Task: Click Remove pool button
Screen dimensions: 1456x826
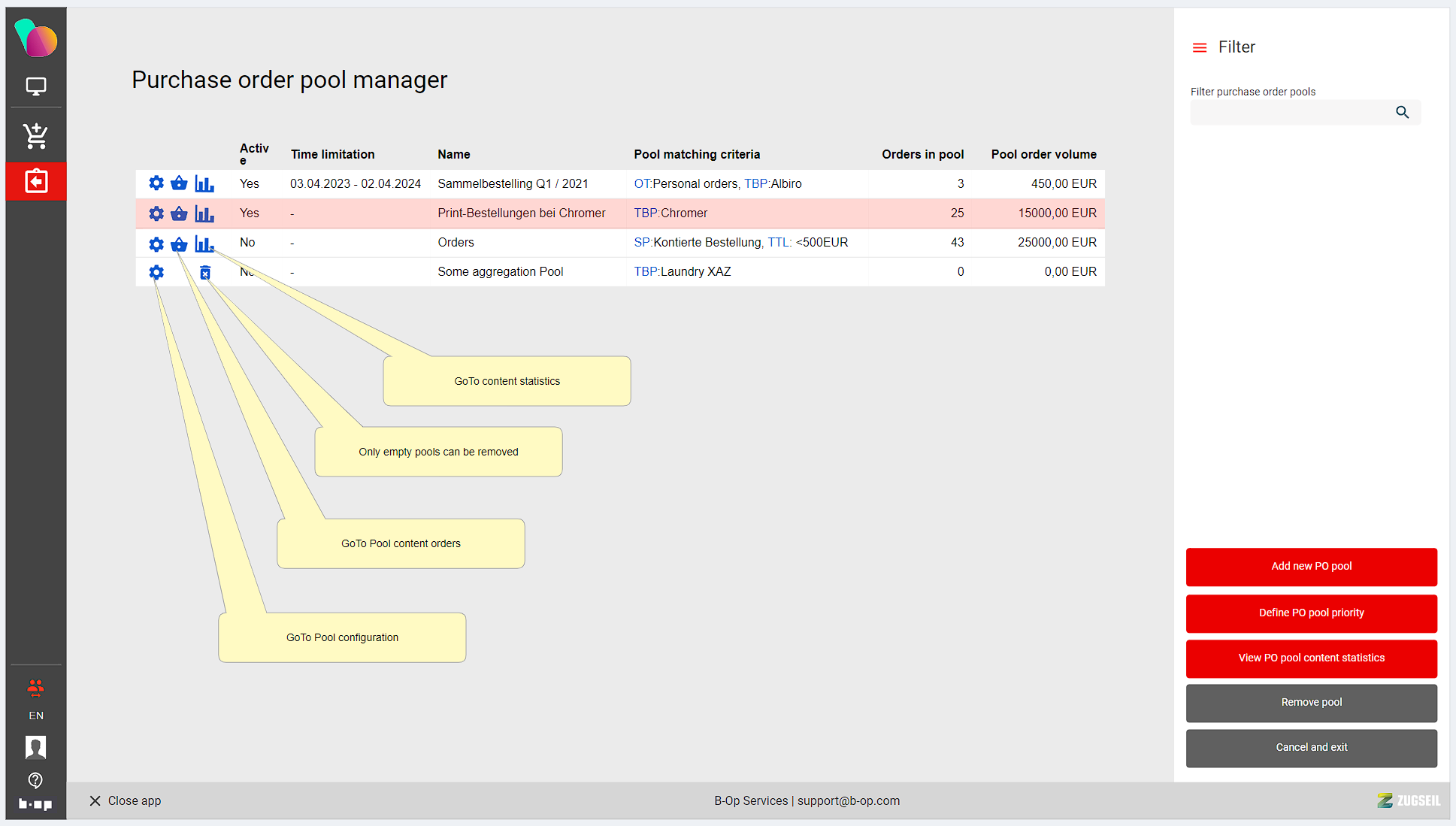Action: [x=1311, y=703]
